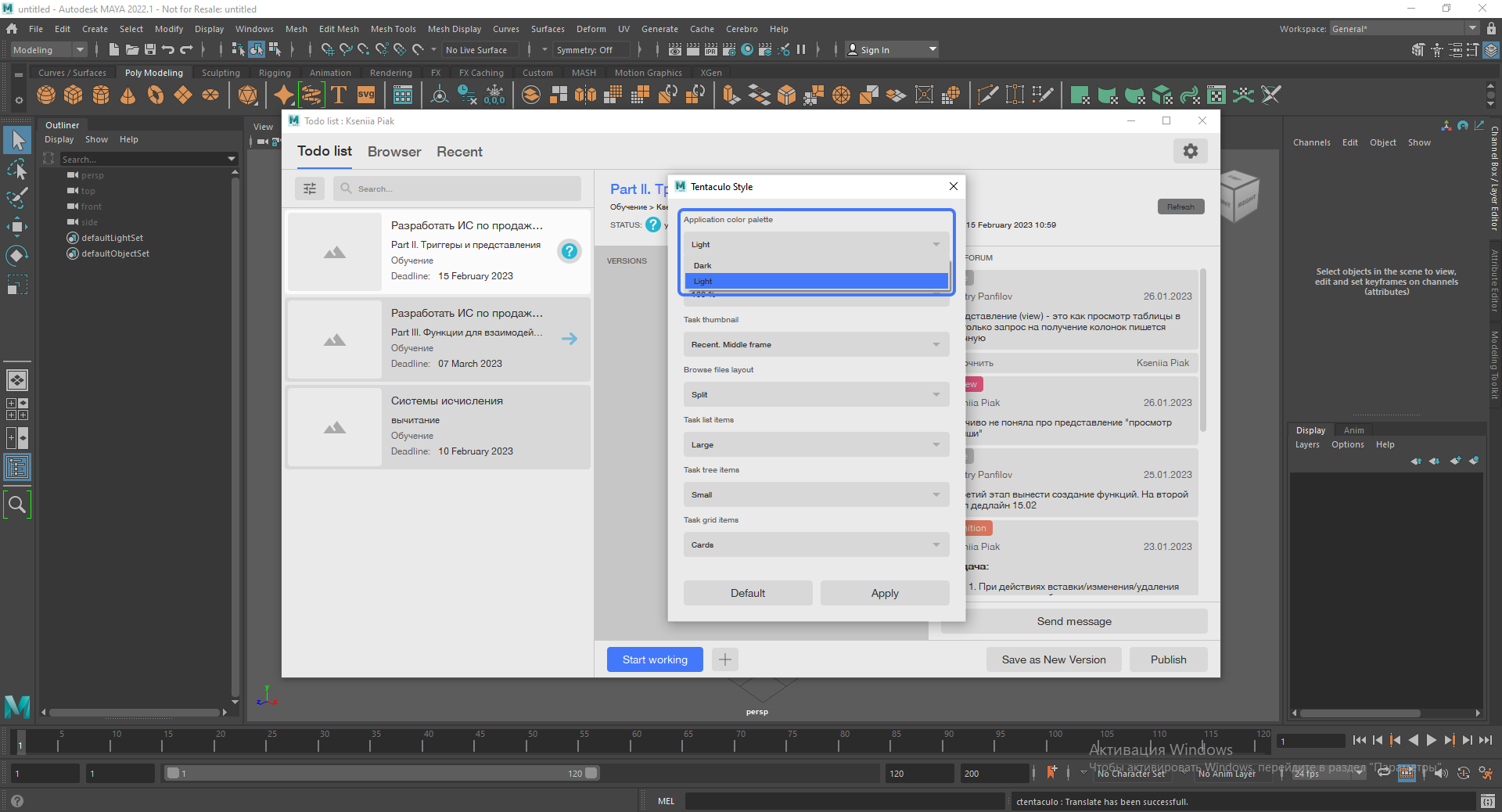Open the Sign In dropdown
The height and width of the screenshot is (812, 1502).
click(x=892, y=50)
